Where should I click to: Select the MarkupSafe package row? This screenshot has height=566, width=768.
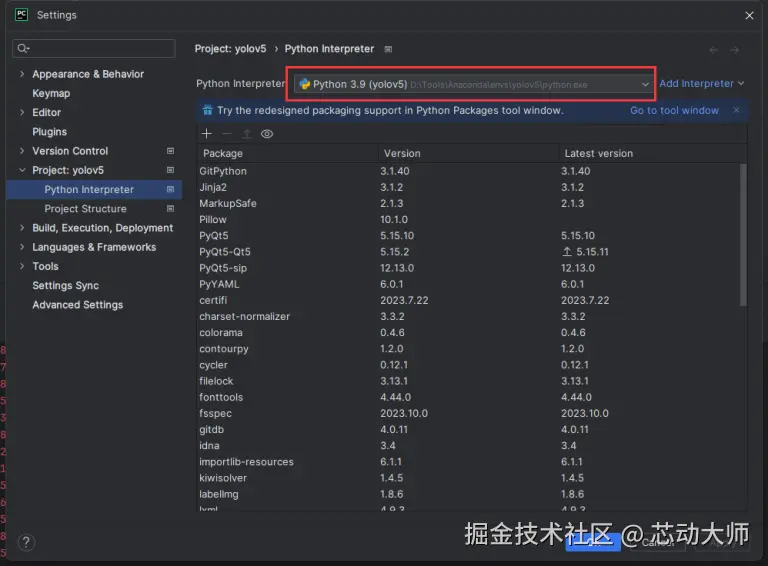point(469,203)
